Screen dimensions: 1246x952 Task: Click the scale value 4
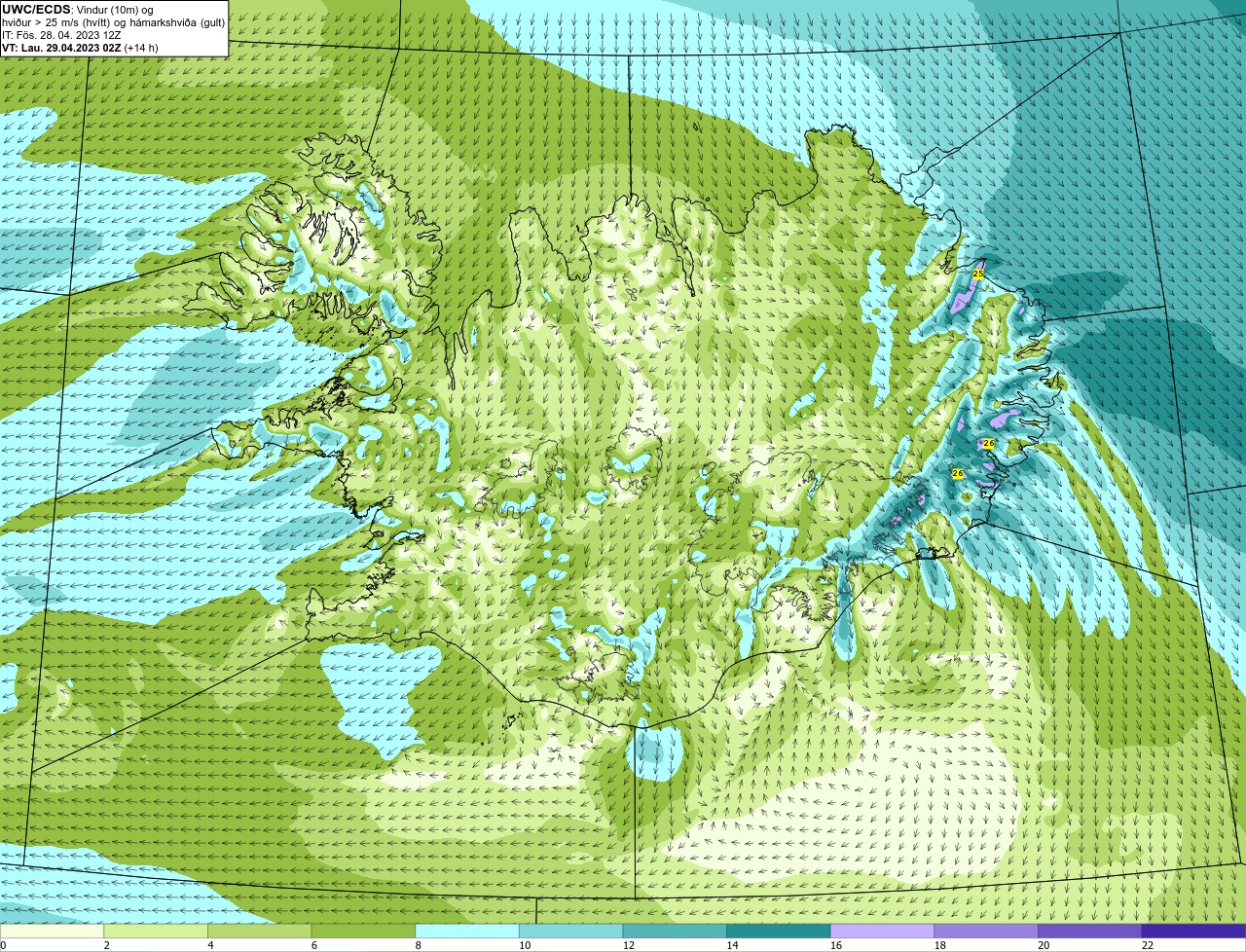click(x=211, y=945)
